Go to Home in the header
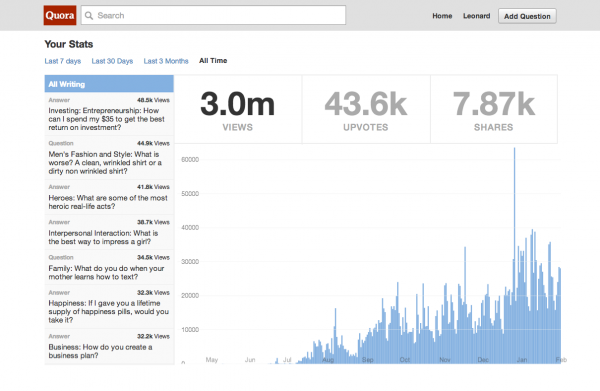This screenshot has width=600, height=391. [x=442, y=16]
